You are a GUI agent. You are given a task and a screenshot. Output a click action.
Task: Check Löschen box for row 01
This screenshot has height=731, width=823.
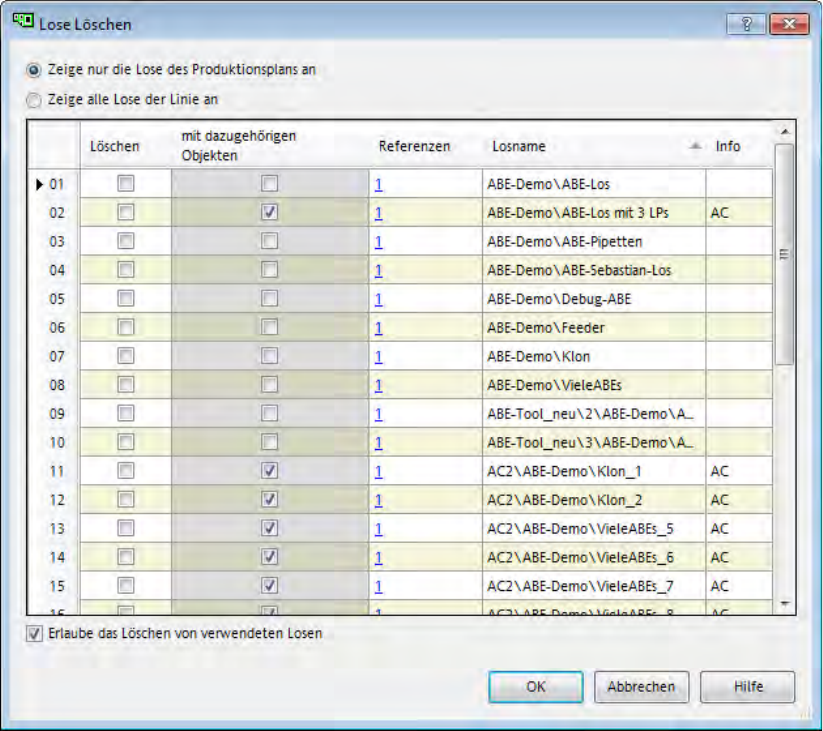[125, 184]
